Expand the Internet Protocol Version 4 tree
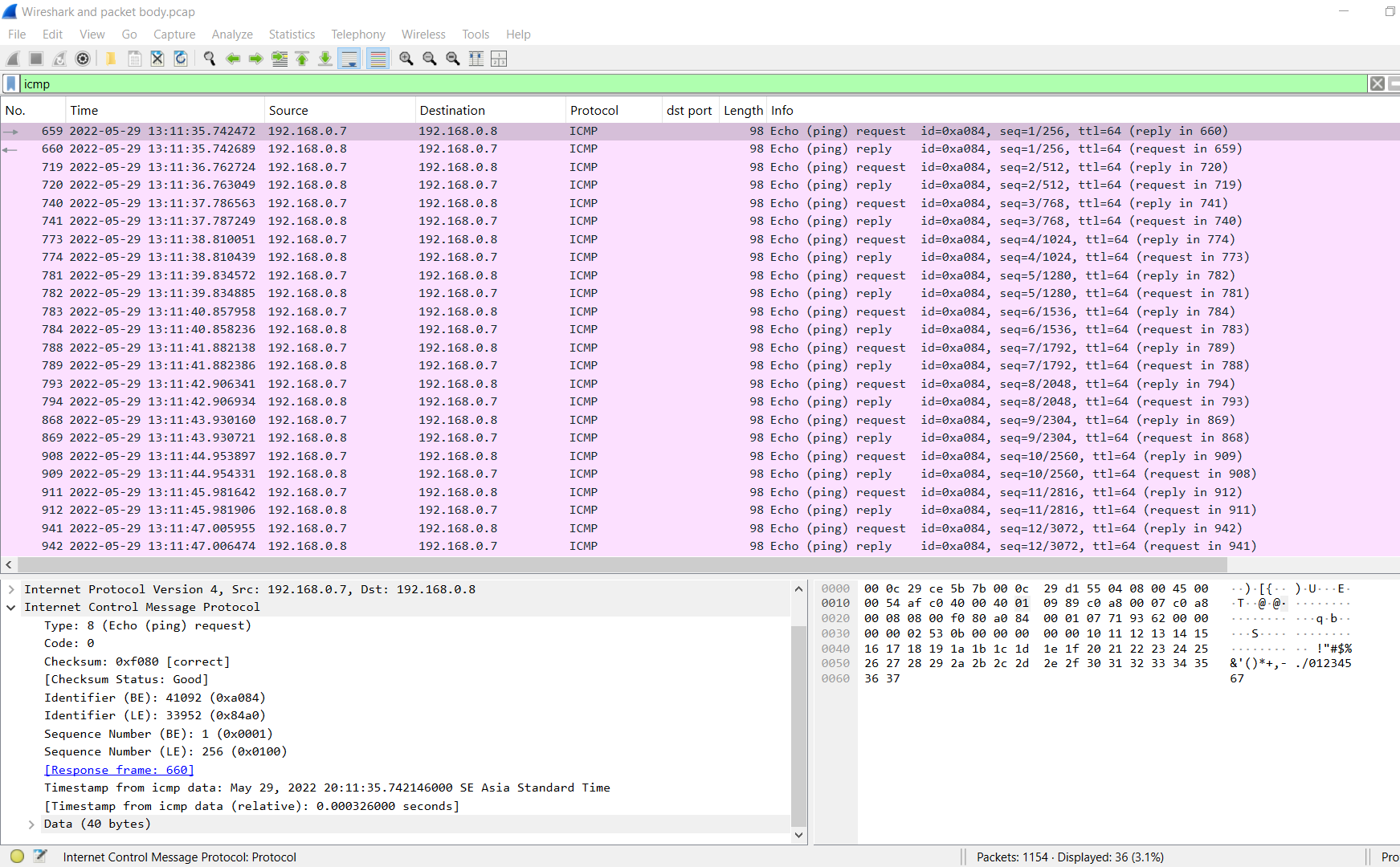Screen dimensions: 1400x867 11,589
